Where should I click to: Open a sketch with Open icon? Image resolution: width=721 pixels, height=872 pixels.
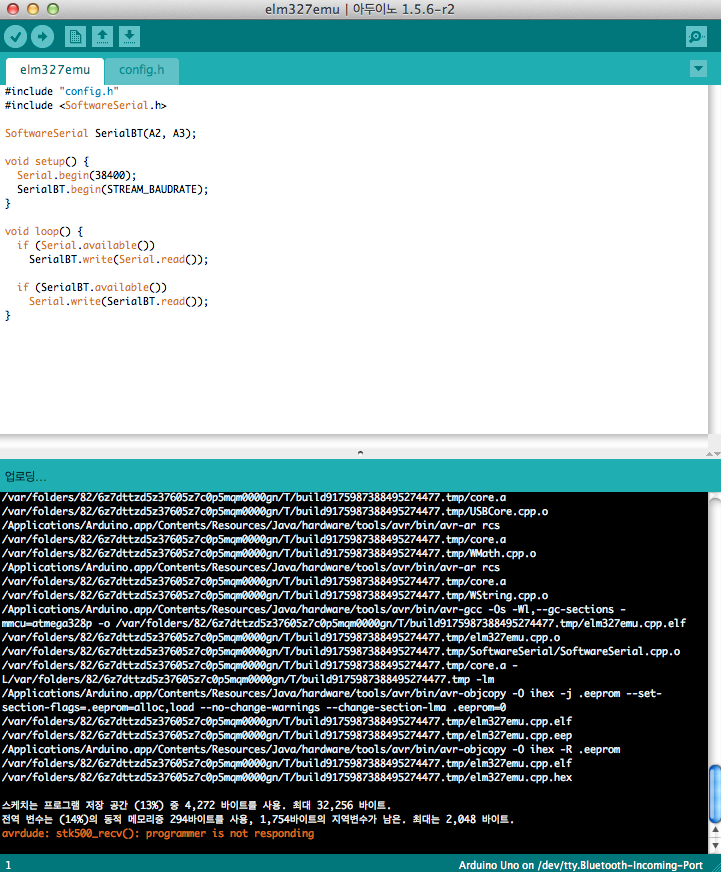pos(102,37)
